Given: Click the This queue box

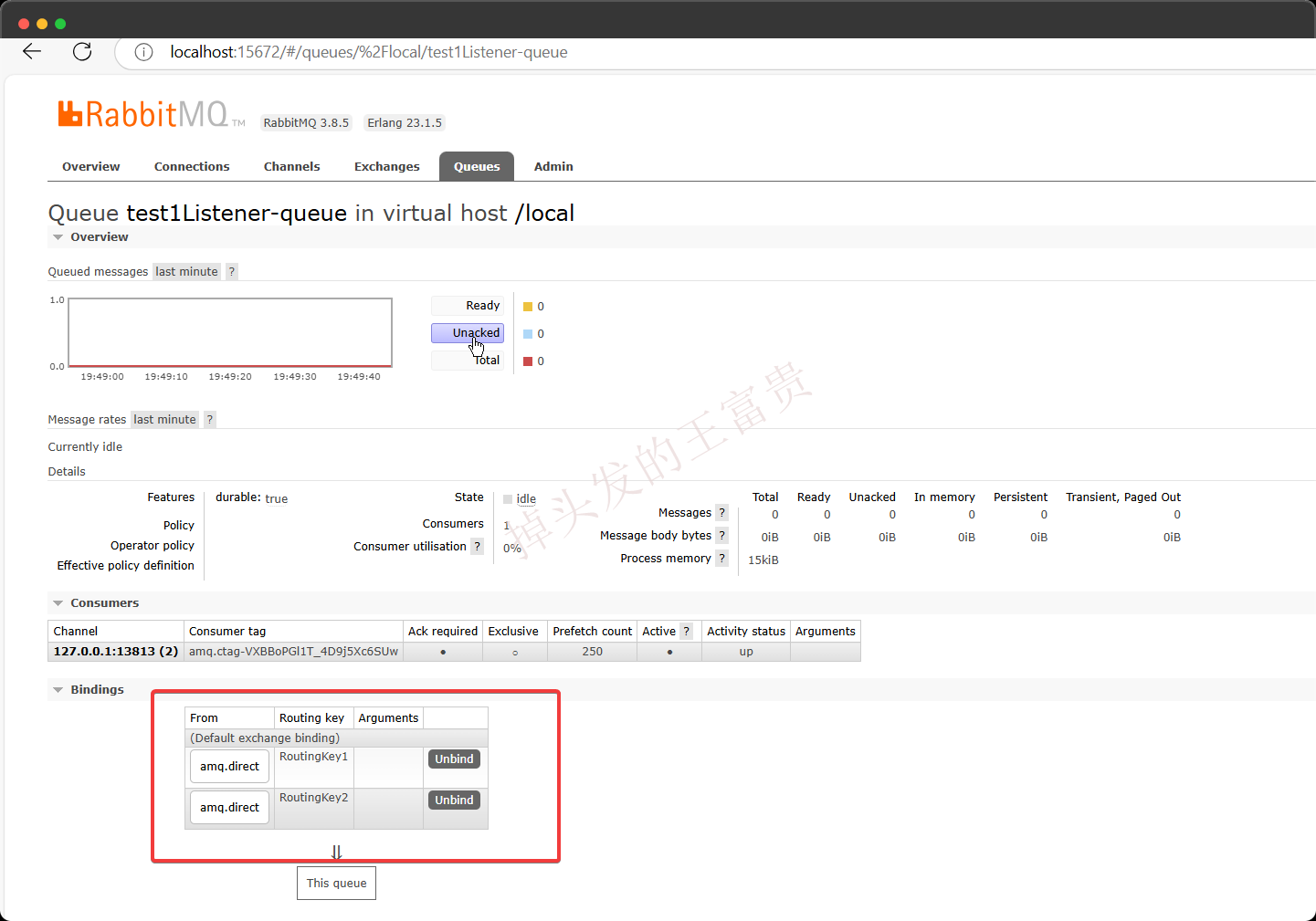Looking at the screenshot, I should click(x=336, y=883).
